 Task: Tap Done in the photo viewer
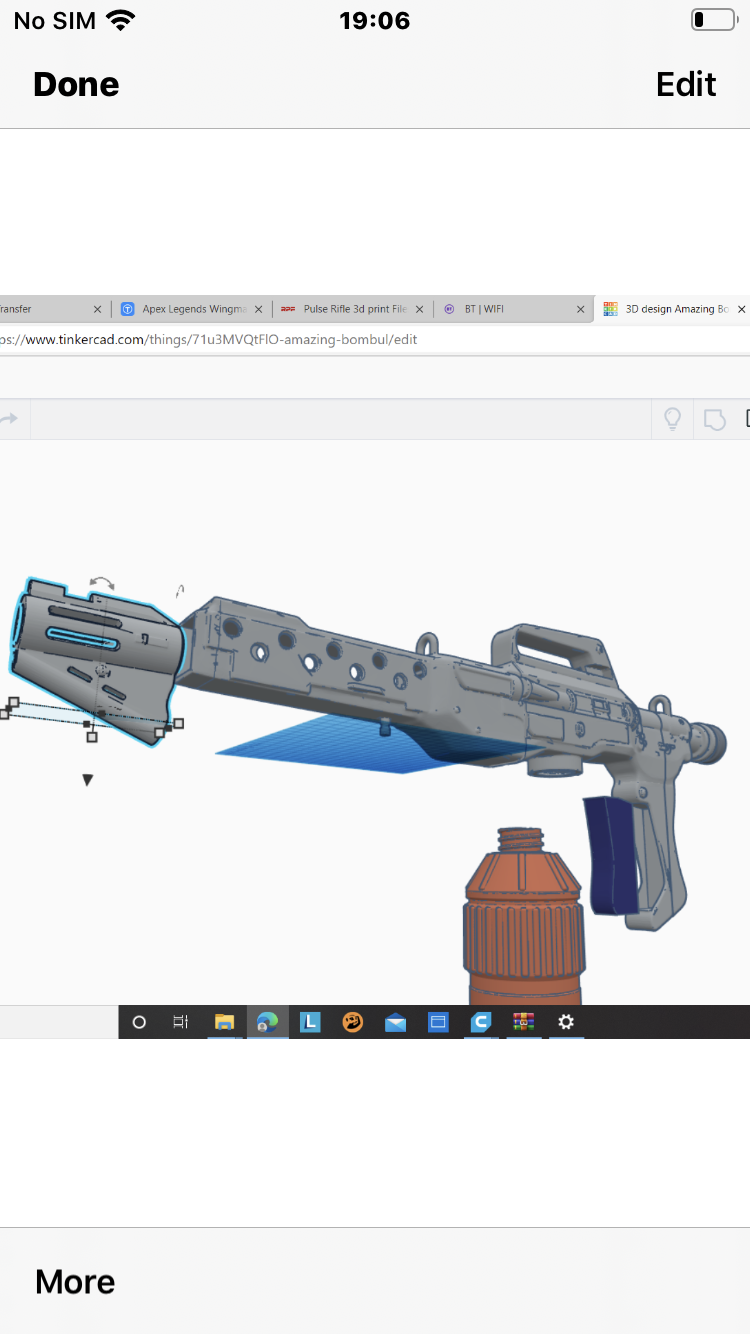(76, 84)
